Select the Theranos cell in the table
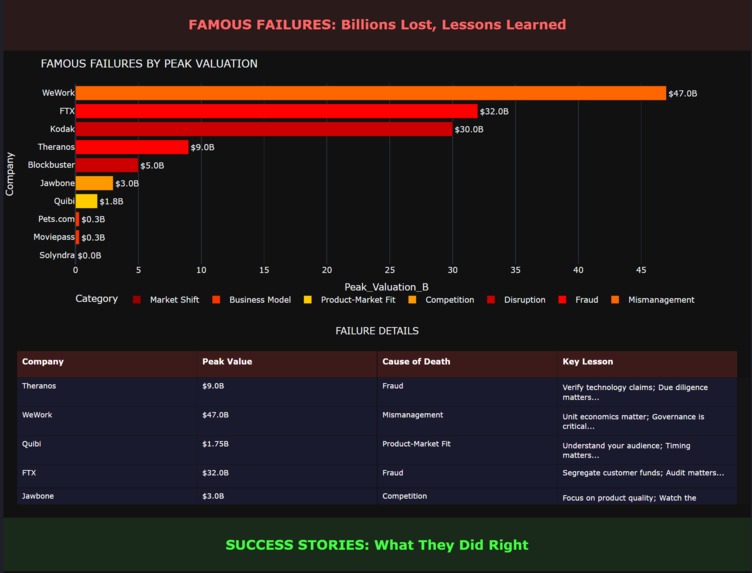The width and height of the screenshot is (752, 573). 107,392
